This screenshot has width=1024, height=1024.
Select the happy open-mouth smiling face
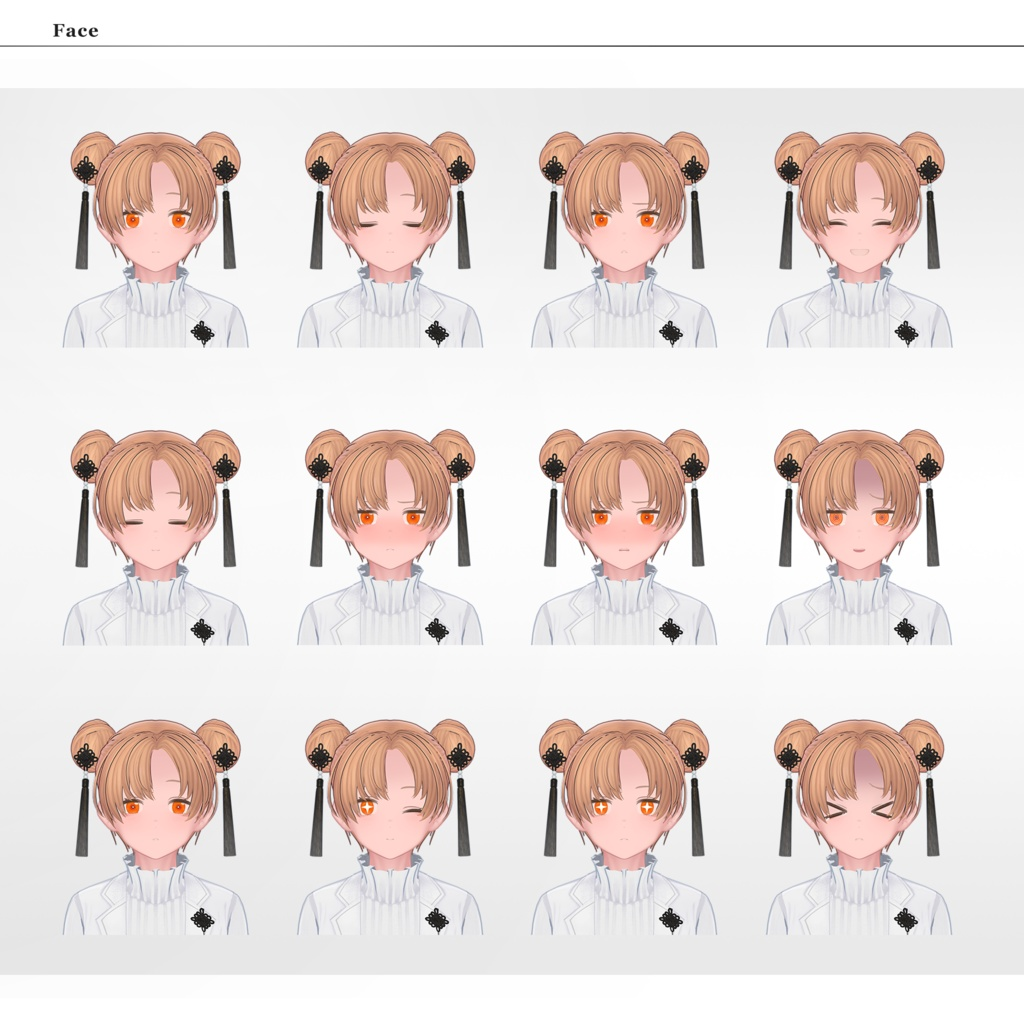pos(859,239)
